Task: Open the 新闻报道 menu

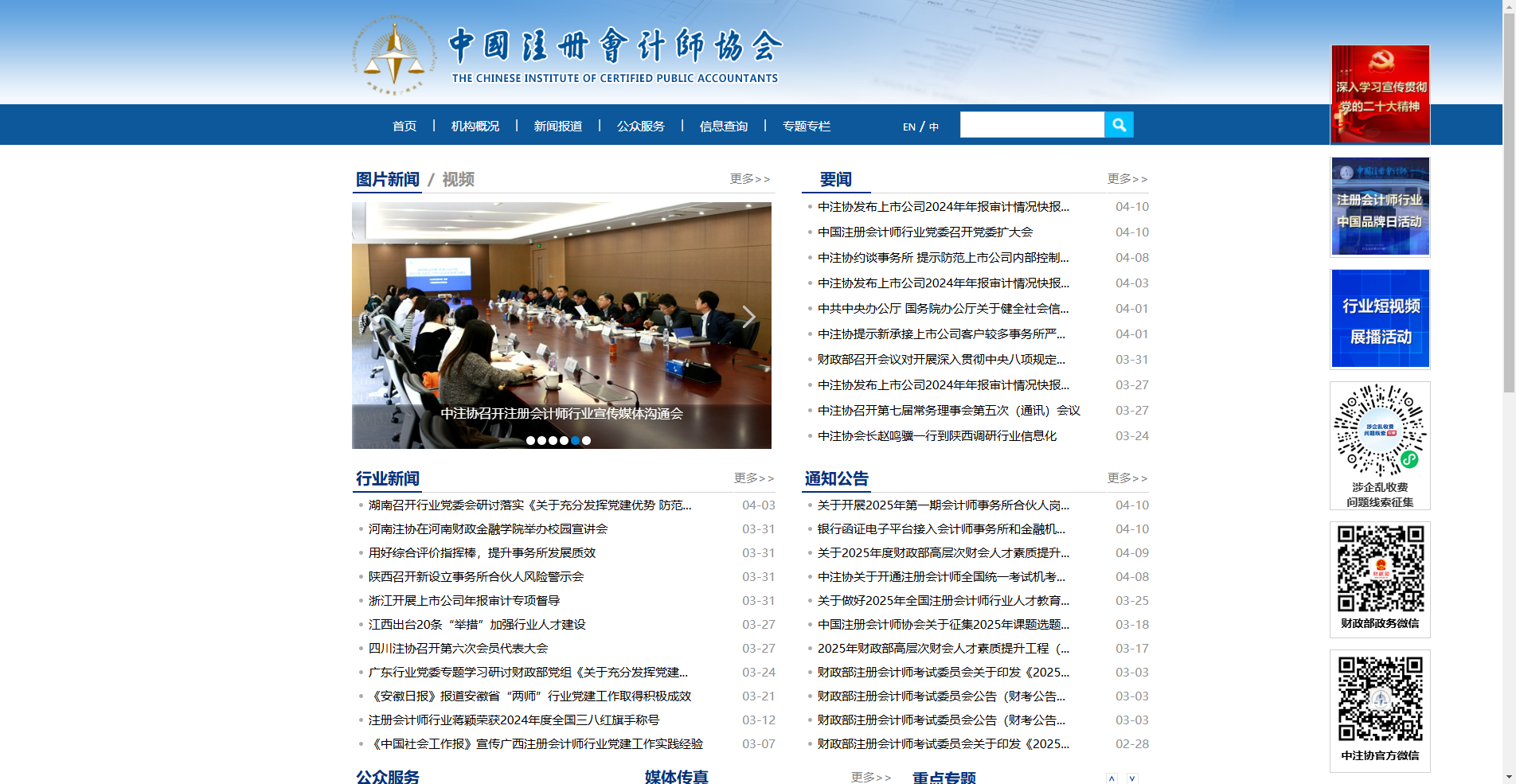Action: pos(558,126)
